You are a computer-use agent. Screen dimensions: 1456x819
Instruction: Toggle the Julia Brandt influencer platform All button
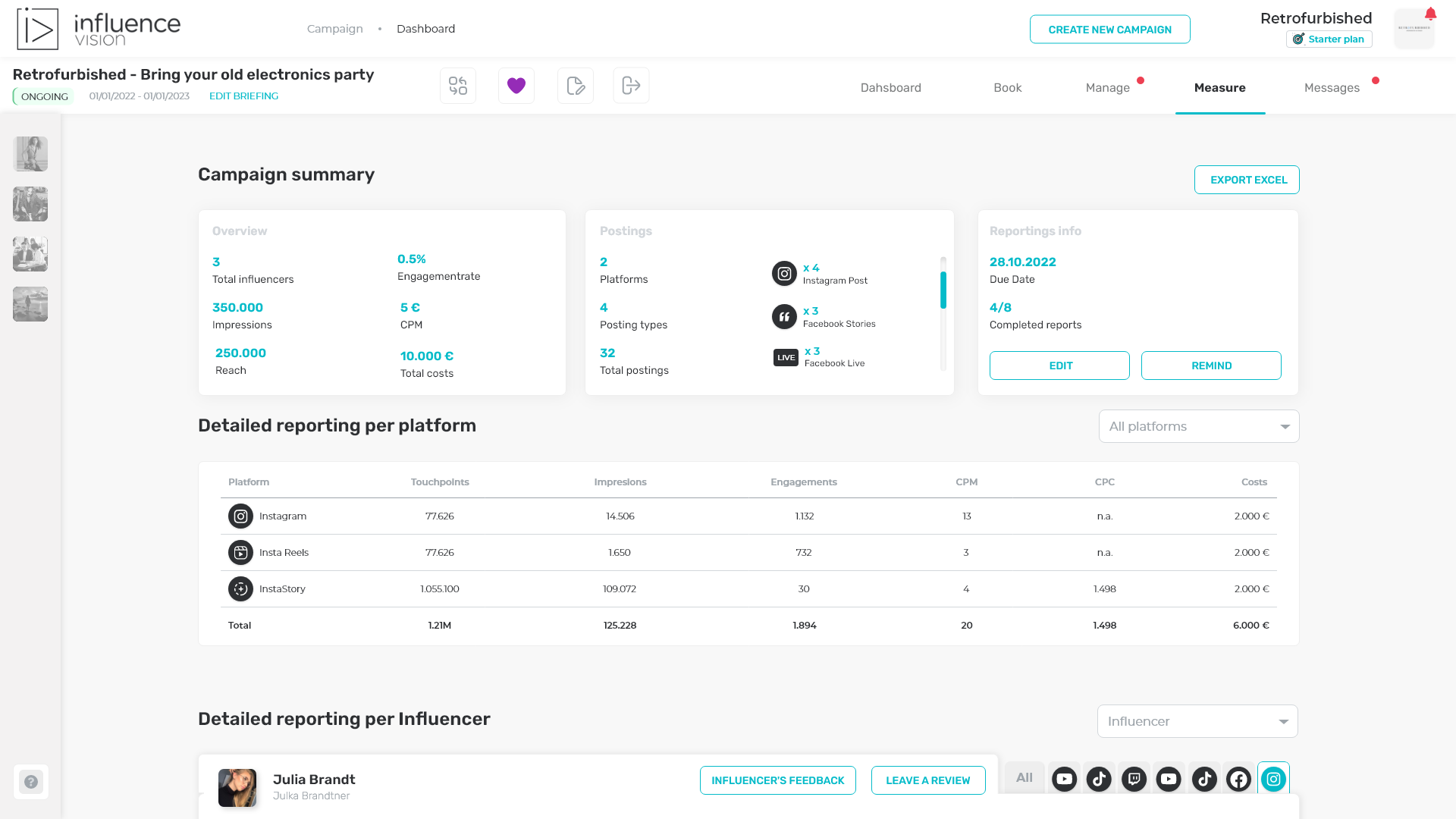click(x=1024, y=778)
